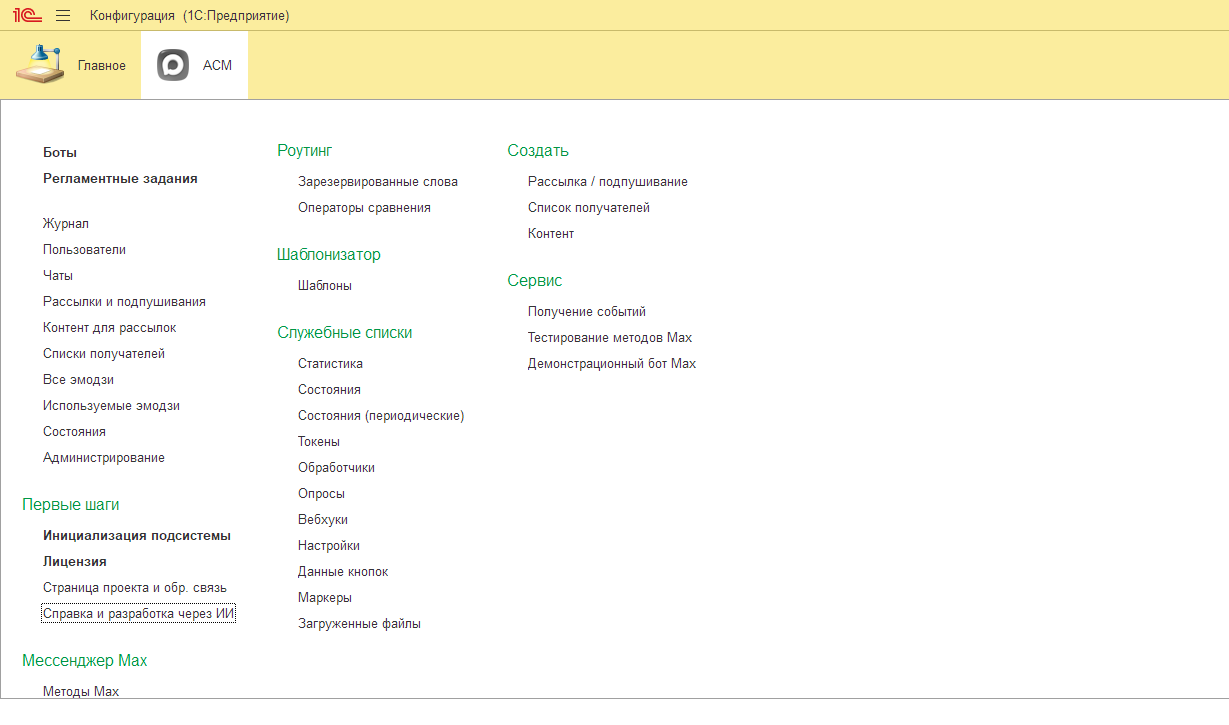Open Регламентные задания
The height and width of the screenshot is (725, 1229).
(120, 179)
